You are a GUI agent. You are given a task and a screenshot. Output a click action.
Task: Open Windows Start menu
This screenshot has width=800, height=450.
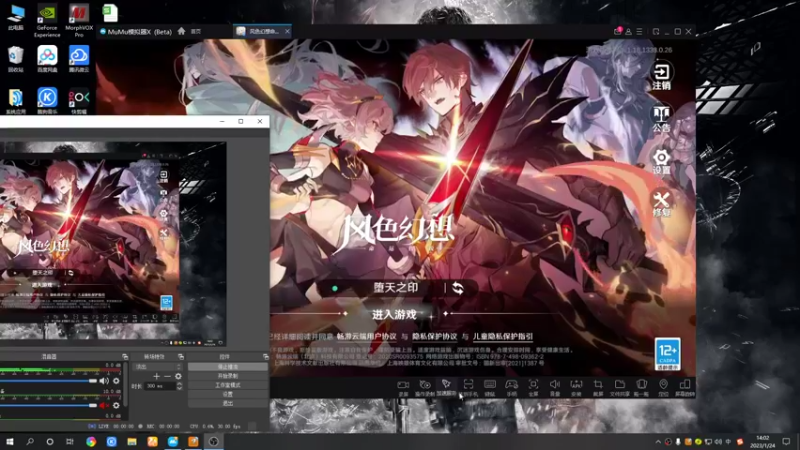coord(9,441)
